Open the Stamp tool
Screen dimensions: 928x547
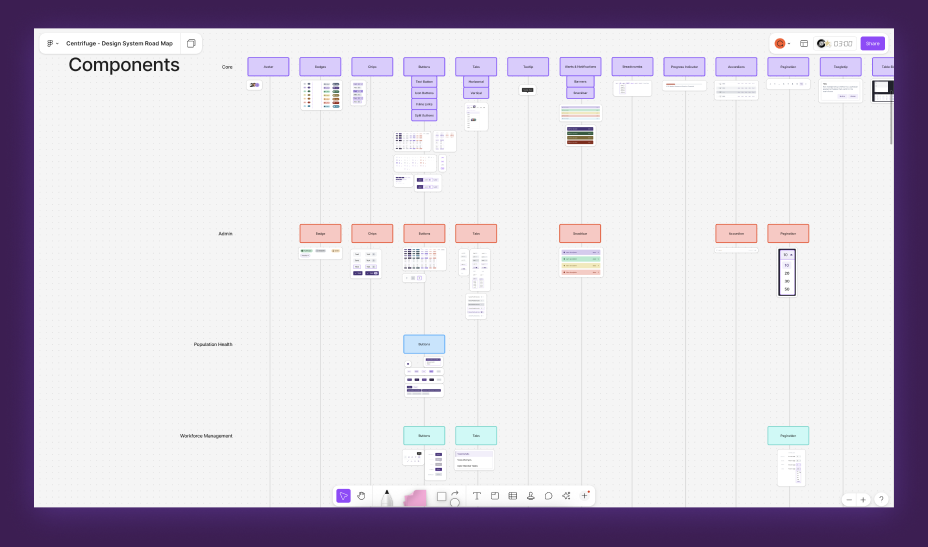tap(530, 496)
